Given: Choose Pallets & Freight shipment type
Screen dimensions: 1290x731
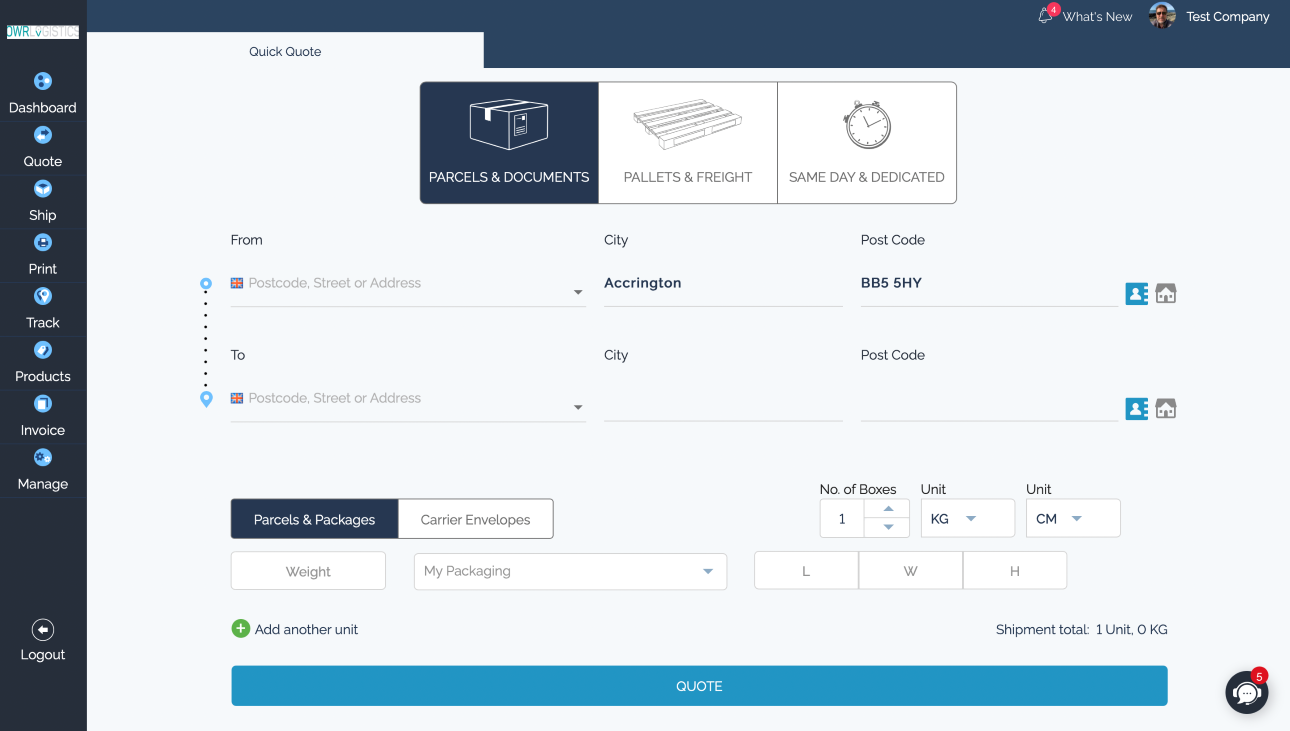Looking at the screenshot, I should (688, 143).
